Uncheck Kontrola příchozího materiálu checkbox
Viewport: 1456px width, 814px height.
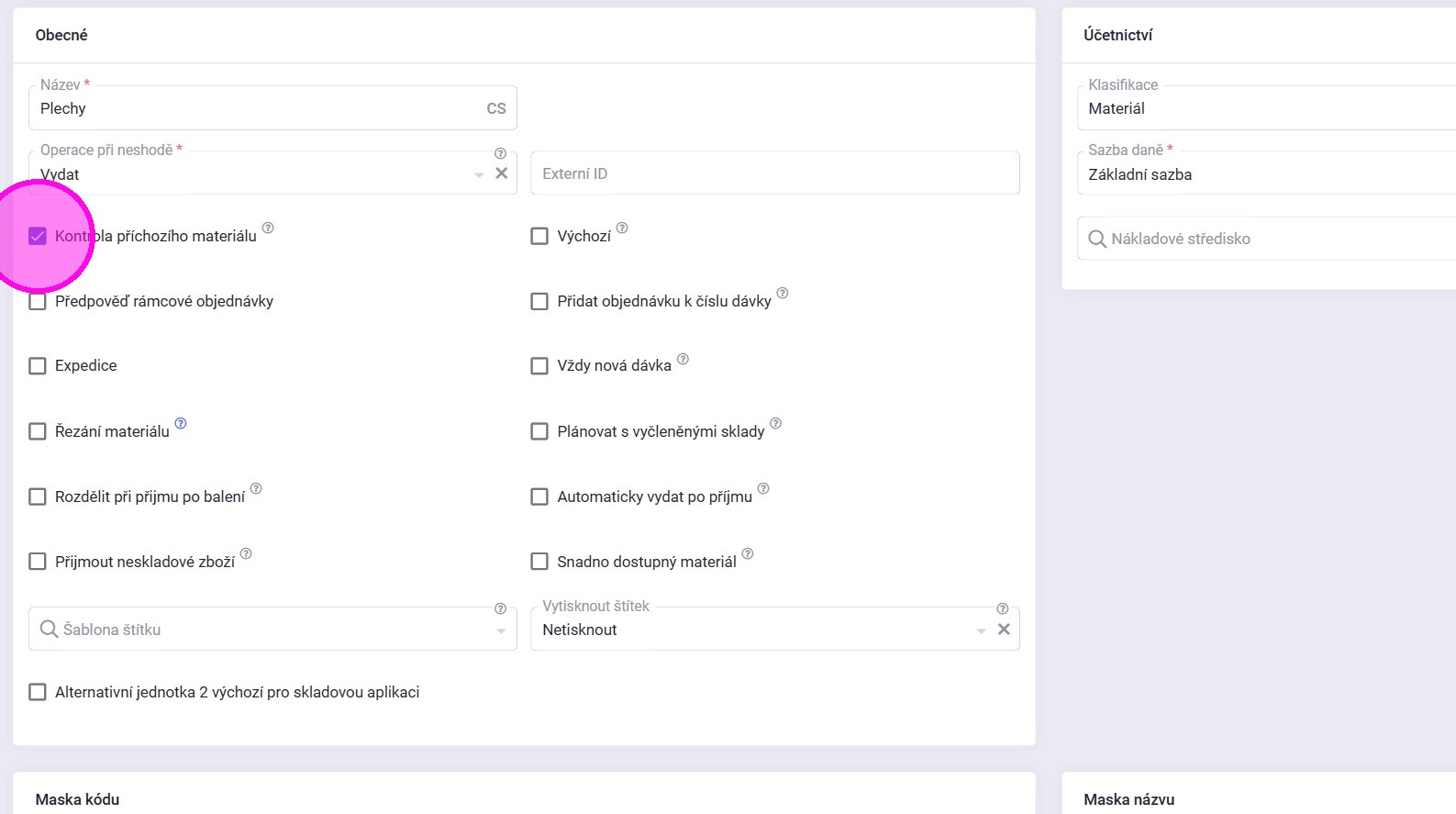click(38, 236)
